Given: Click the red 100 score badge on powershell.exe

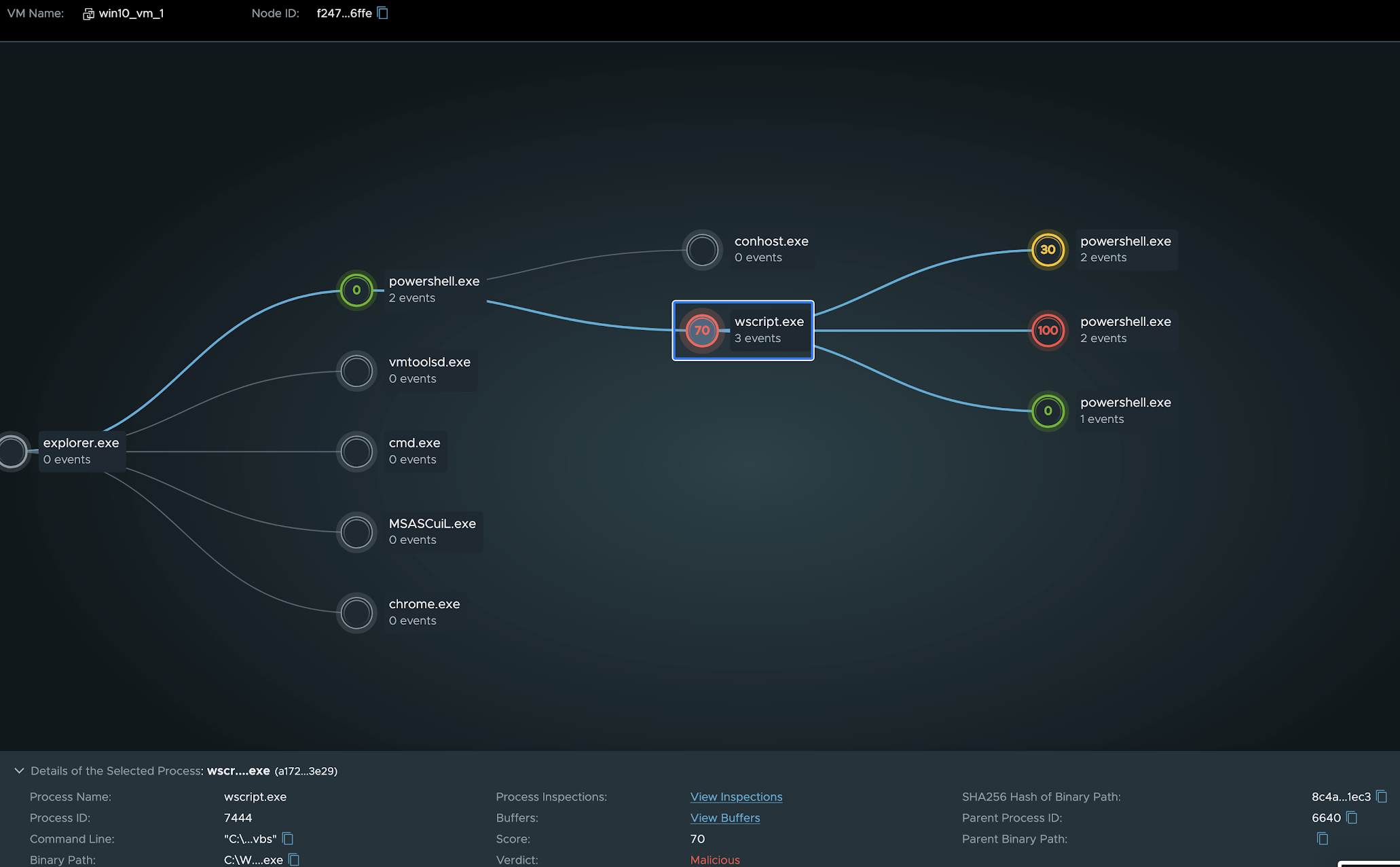Looking at the screenshot, I should click(x=1048, y=331).
